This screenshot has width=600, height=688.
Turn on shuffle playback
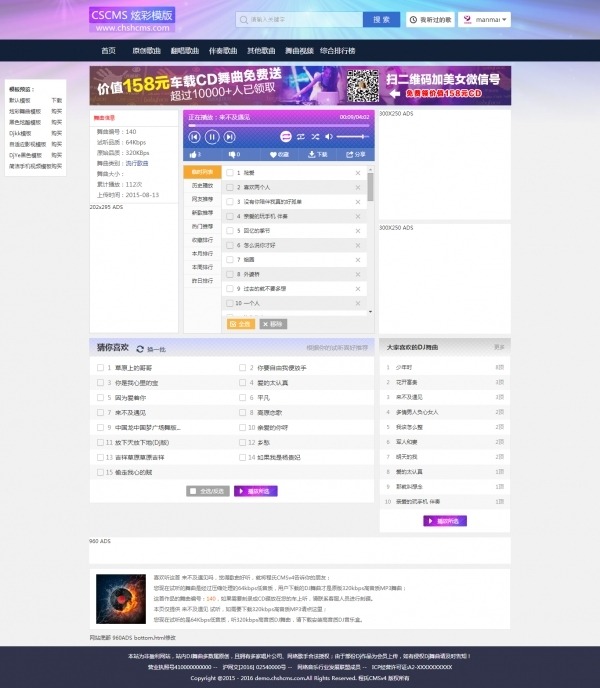coord(315,137)
